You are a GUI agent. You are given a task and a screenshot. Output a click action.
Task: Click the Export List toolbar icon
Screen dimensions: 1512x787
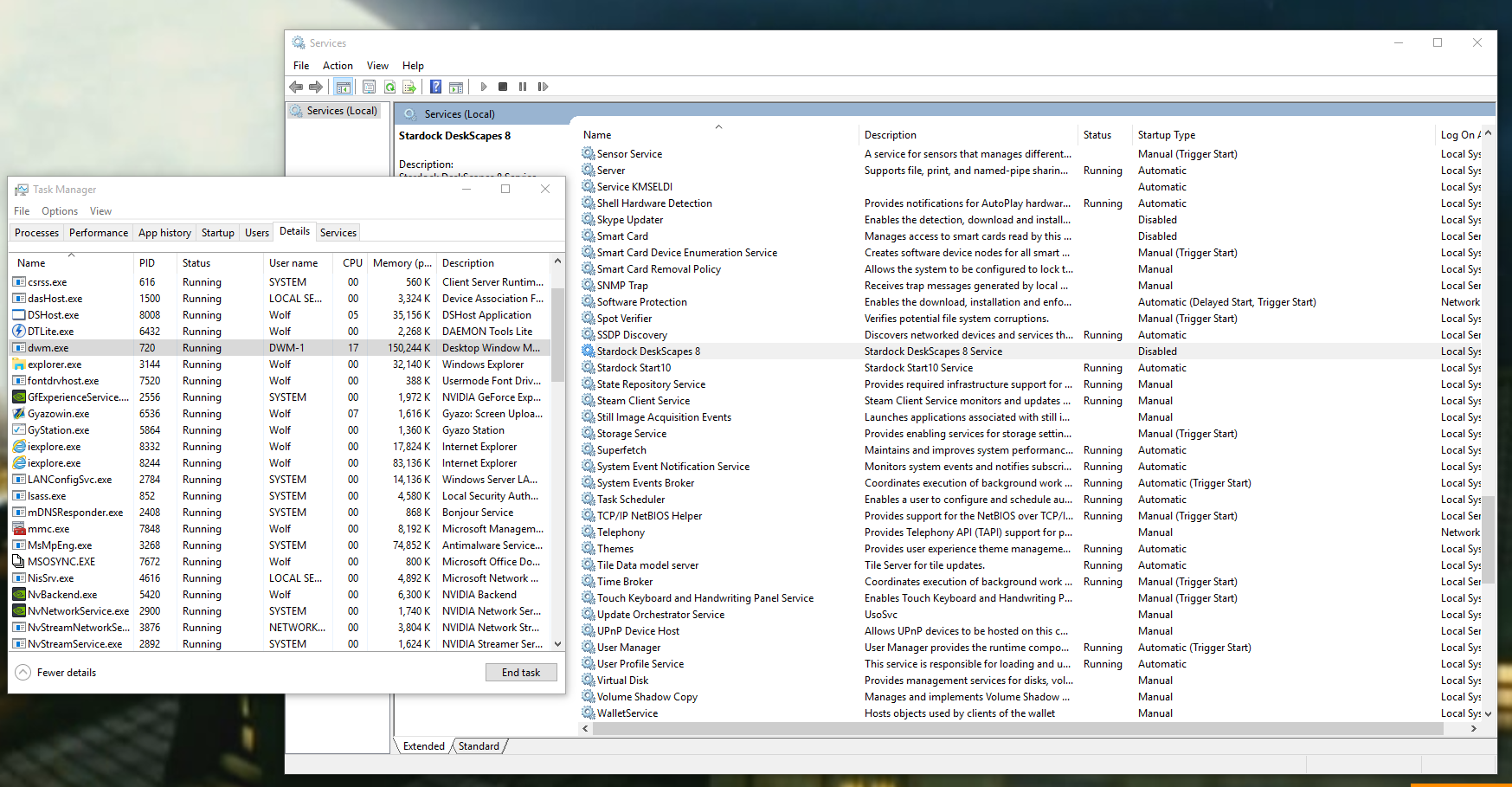pos(409,87)
